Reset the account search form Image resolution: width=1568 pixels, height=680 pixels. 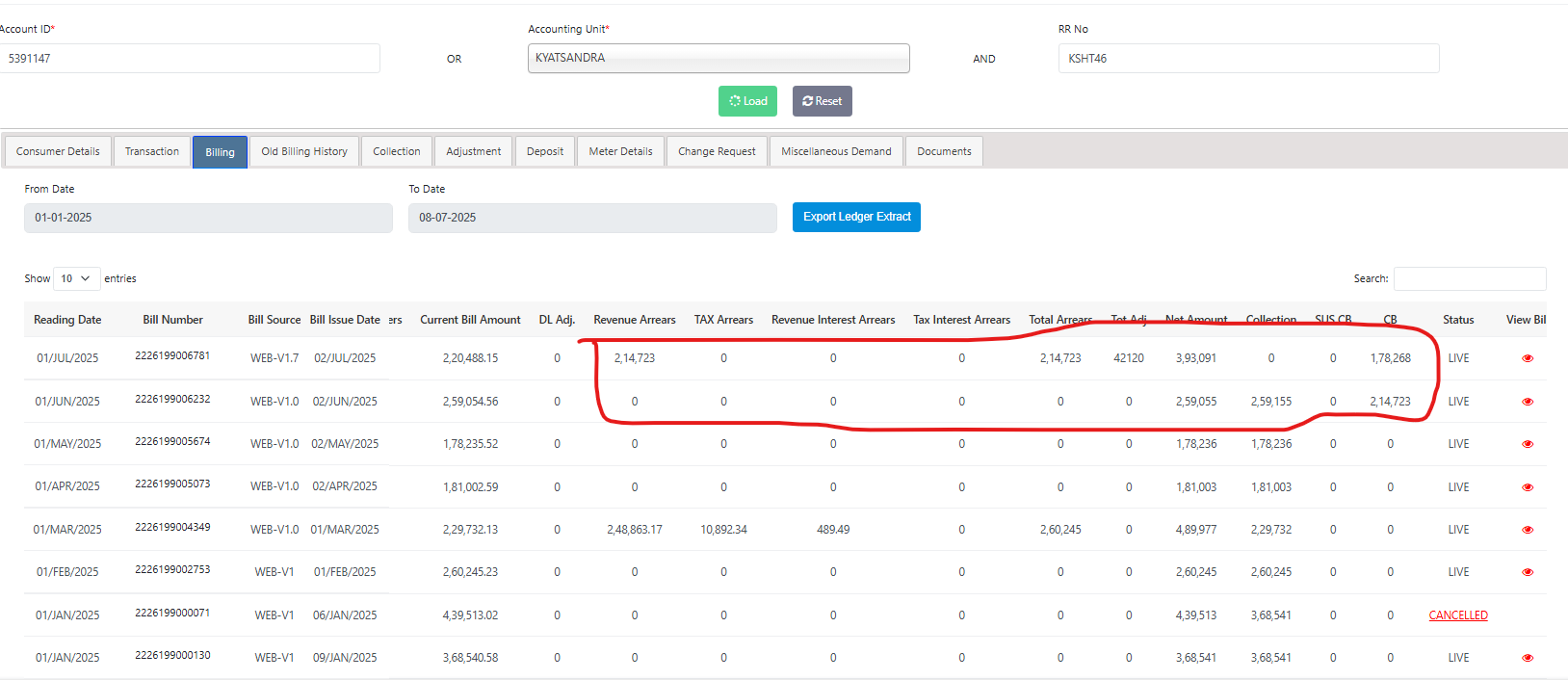tap(823, 101)
